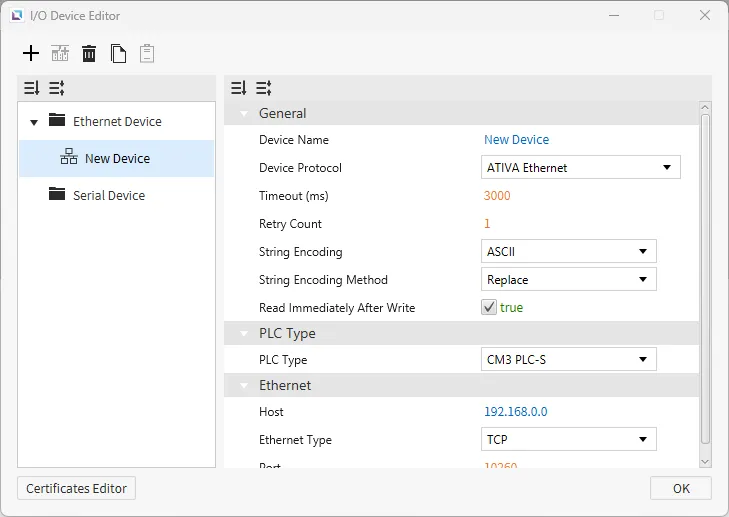Image resolution: width=729 pixels, height=517 pixels.
Task: Click the Paste clipboard icon
Action: [x=147, y=54]
